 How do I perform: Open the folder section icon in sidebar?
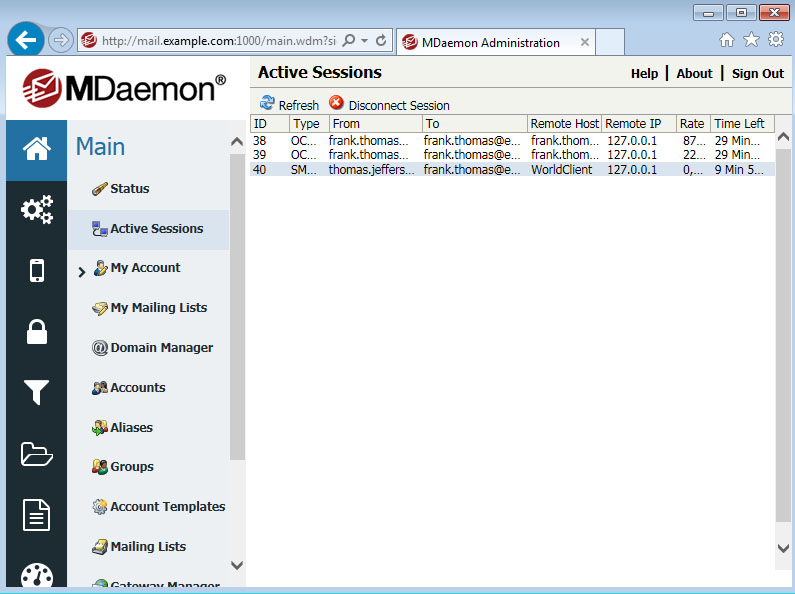click(37, 454)
